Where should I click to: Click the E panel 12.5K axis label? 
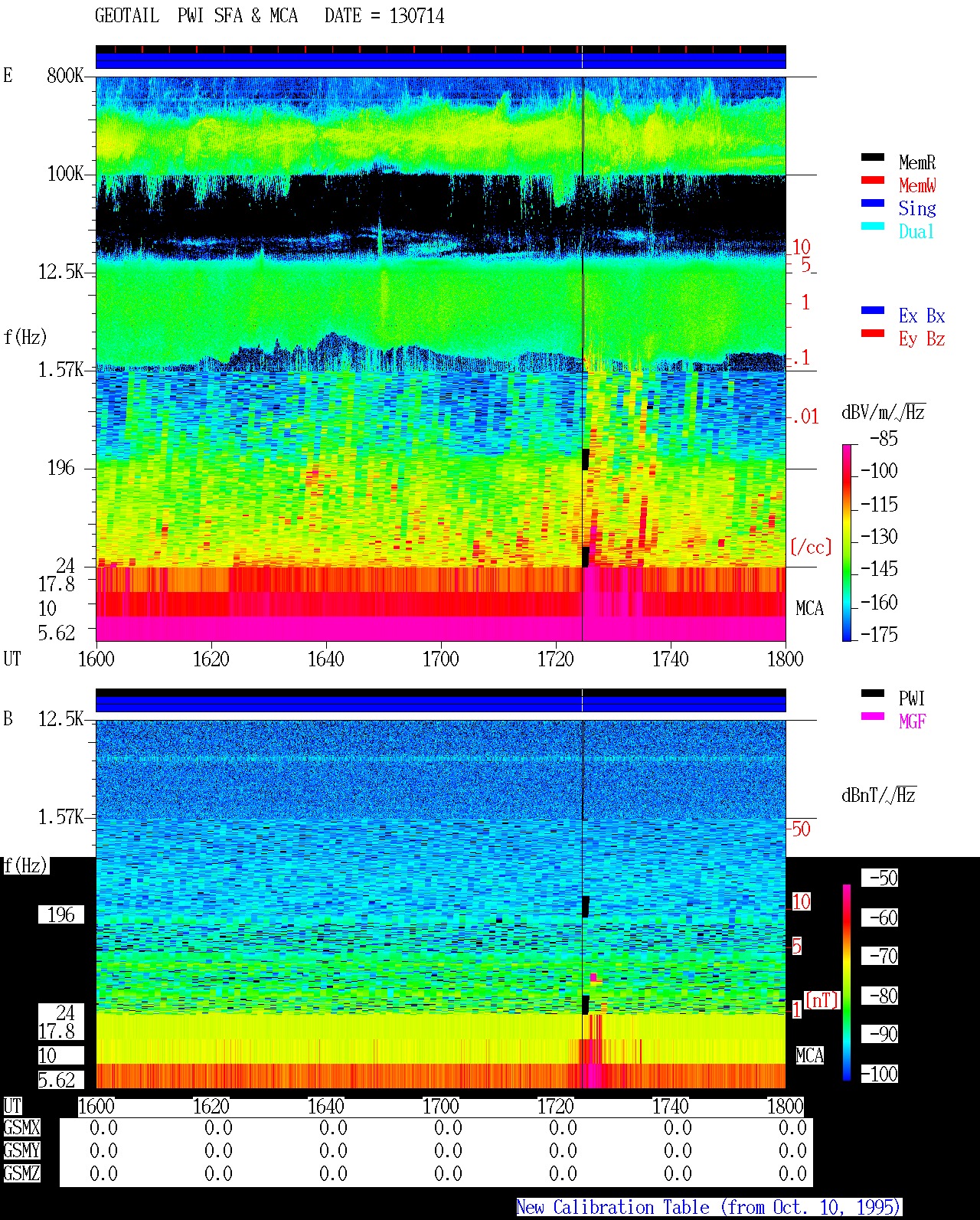coord(61,272)
